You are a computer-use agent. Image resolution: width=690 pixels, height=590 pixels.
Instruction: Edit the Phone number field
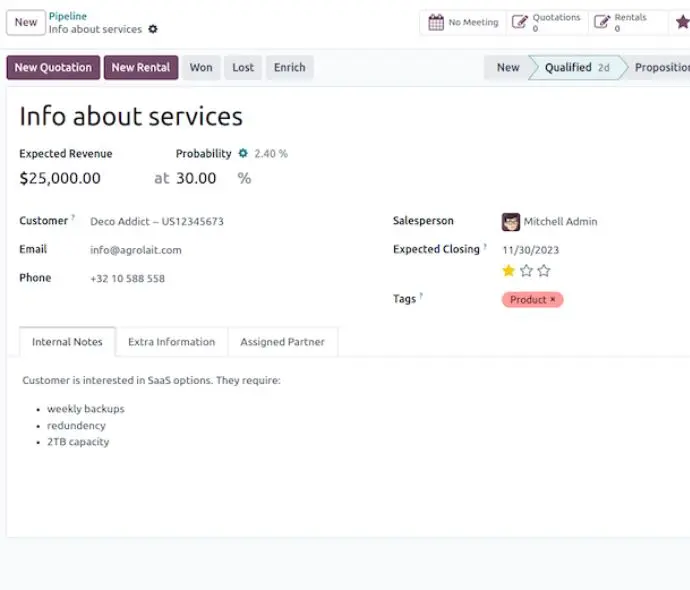click(127, 279)
